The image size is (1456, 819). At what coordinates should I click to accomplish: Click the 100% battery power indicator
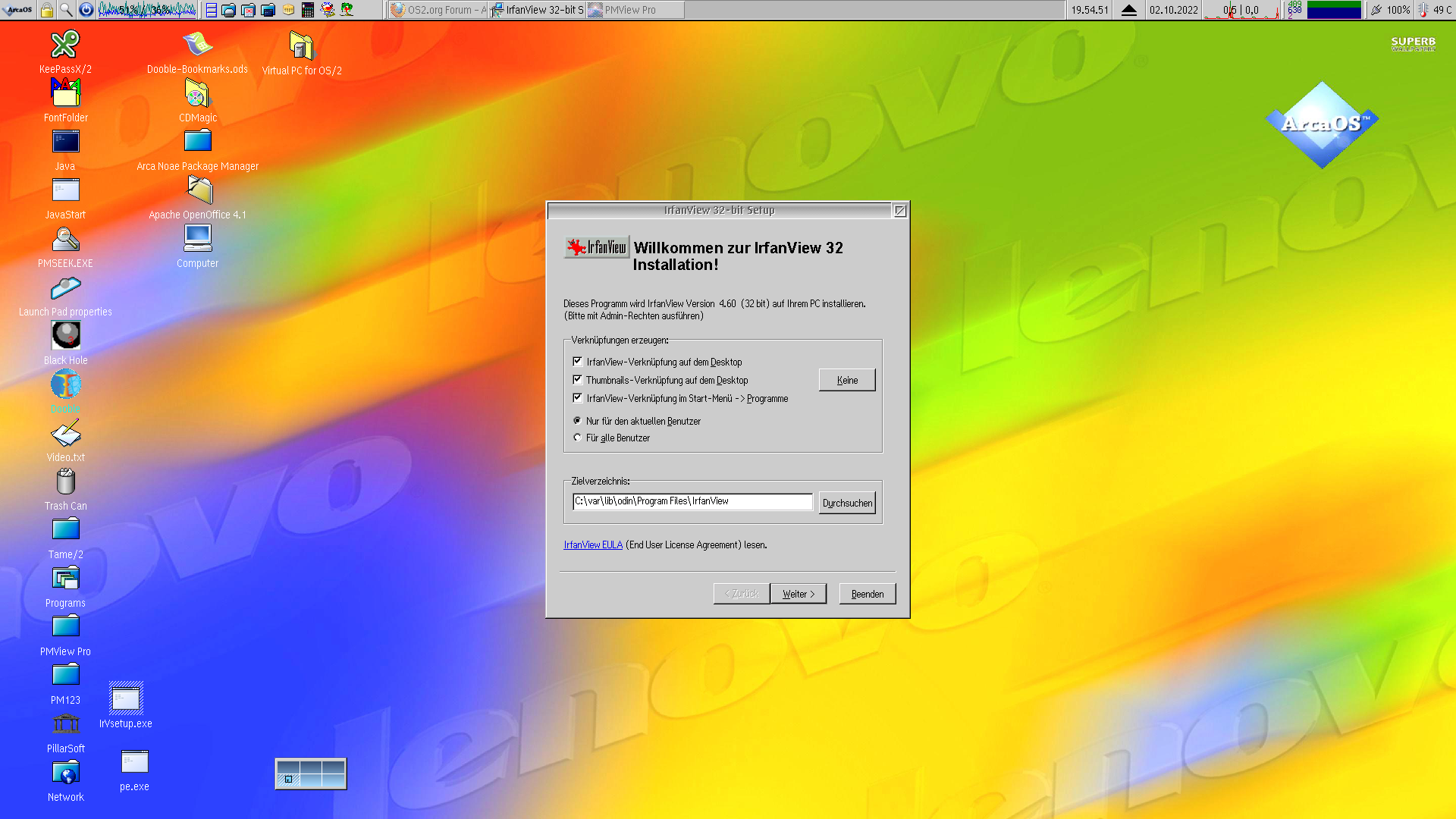pos(1390,10)
